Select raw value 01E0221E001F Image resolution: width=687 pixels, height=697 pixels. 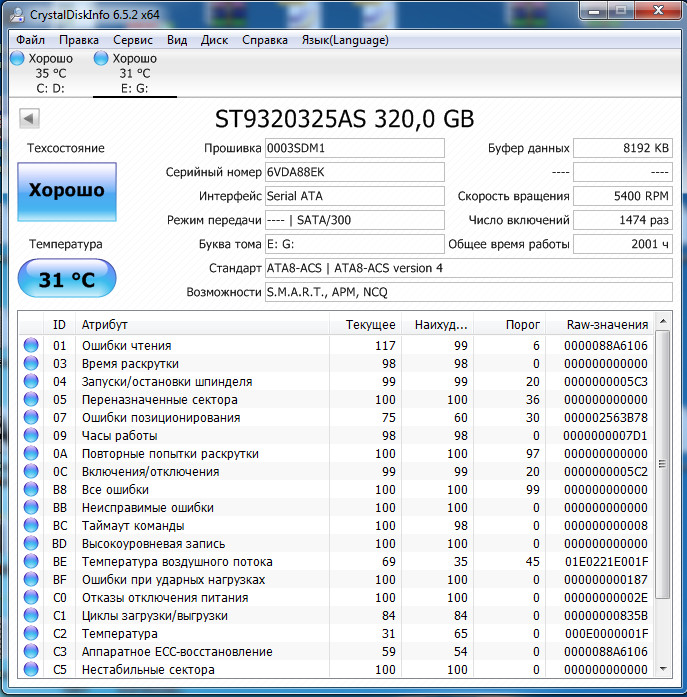pyautogui.click(x=606, y=561)
